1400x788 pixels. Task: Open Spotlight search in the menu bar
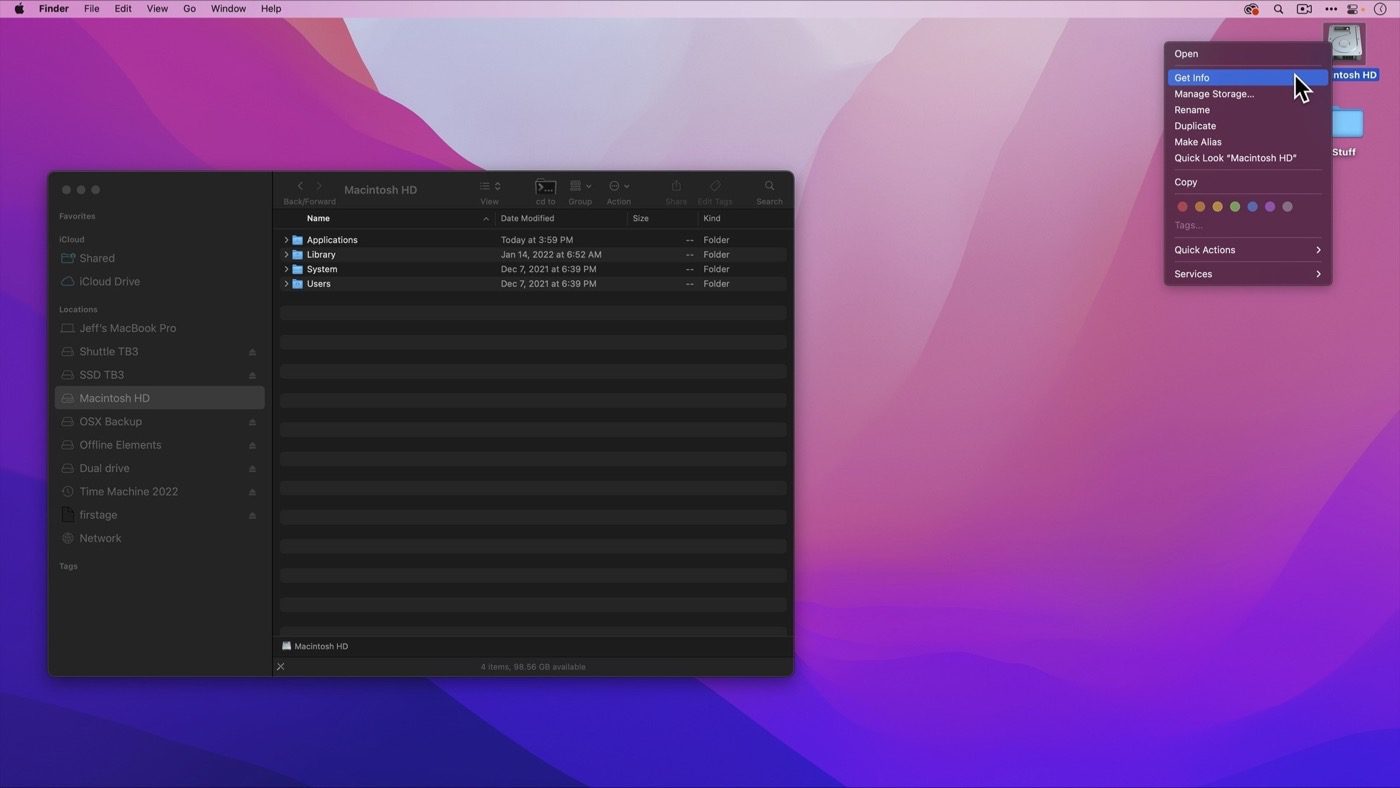click(1278, 9)
